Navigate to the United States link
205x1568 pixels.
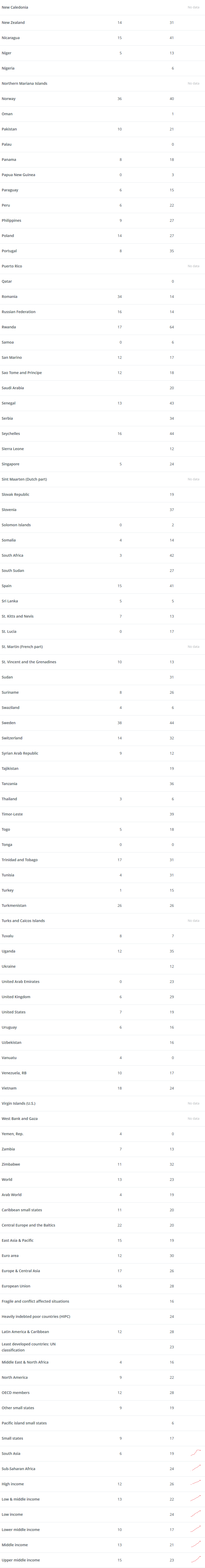(13, 1012)
